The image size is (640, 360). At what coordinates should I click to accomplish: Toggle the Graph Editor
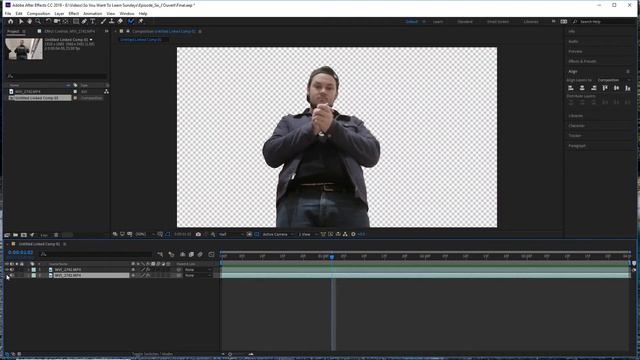[x=211, y=254]
